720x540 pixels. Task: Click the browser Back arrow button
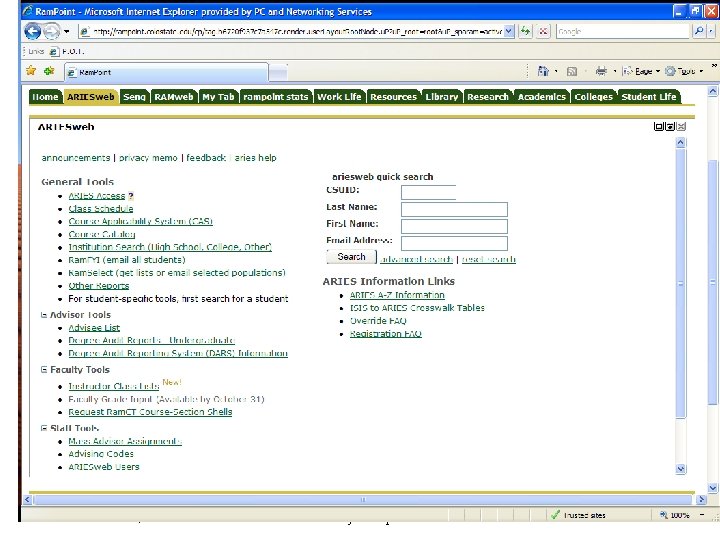pos(32,31)
